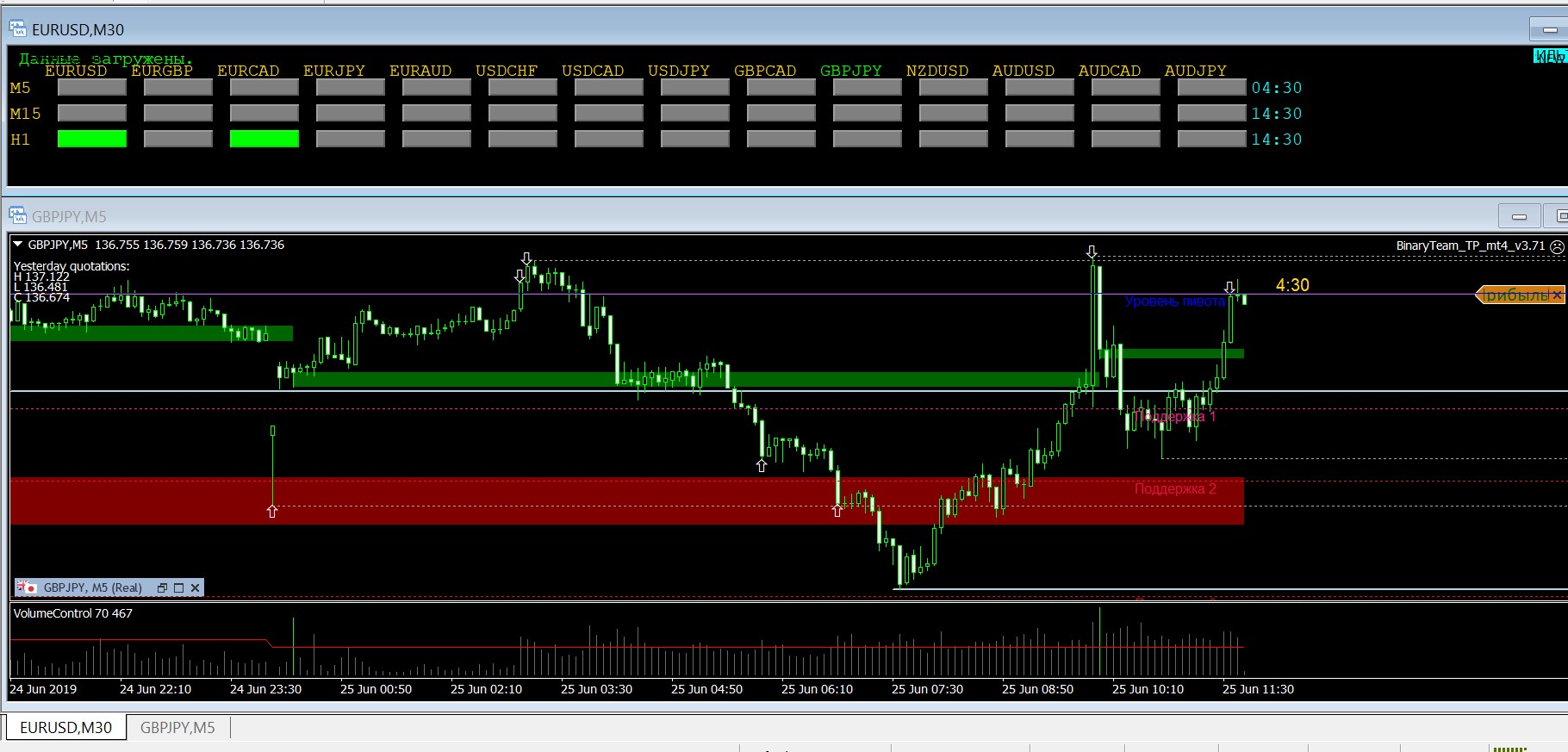
Task: Click the up arrow signal inside the red support zone
Action: click(x=837, y=511)
